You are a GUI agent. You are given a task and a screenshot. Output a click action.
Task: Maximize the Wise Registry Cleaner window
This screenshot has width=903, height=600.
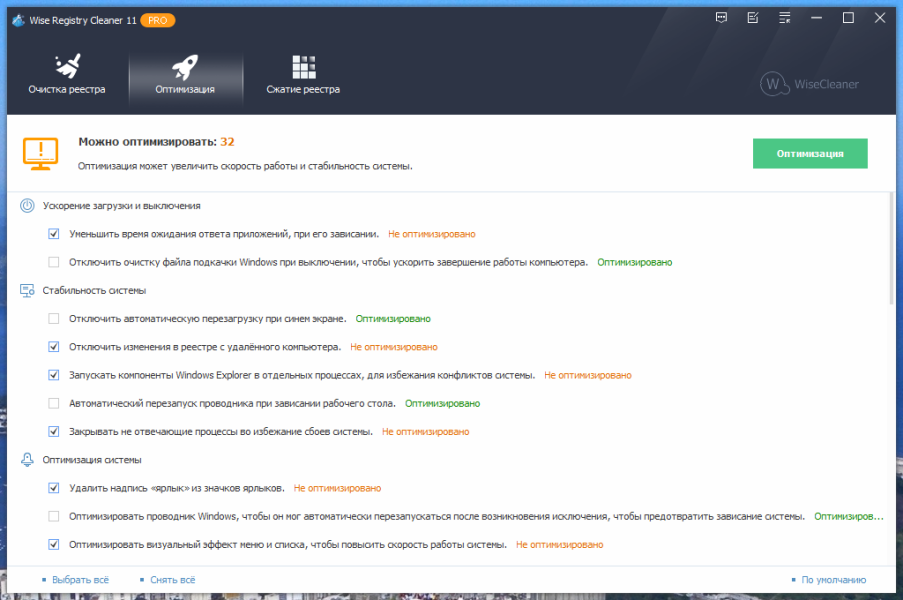[848, 18]
